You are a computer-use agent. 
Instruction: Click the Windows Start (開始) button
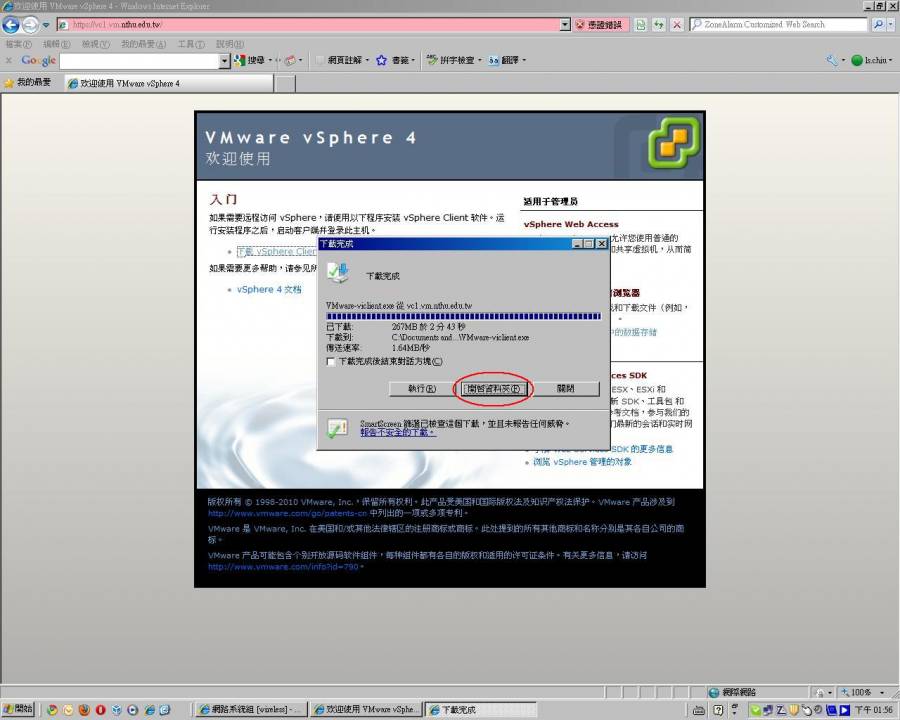point(18,710)
